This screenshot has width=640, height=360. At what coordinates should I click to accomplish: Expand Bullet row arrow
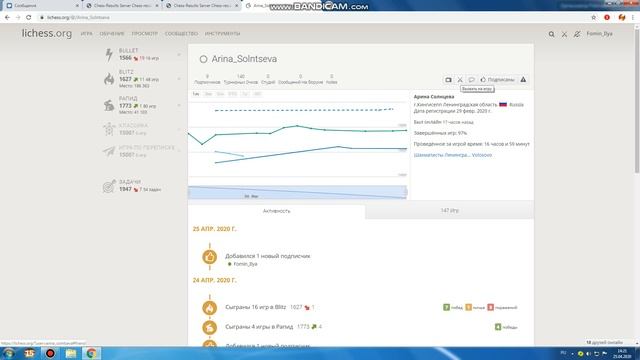179,54
